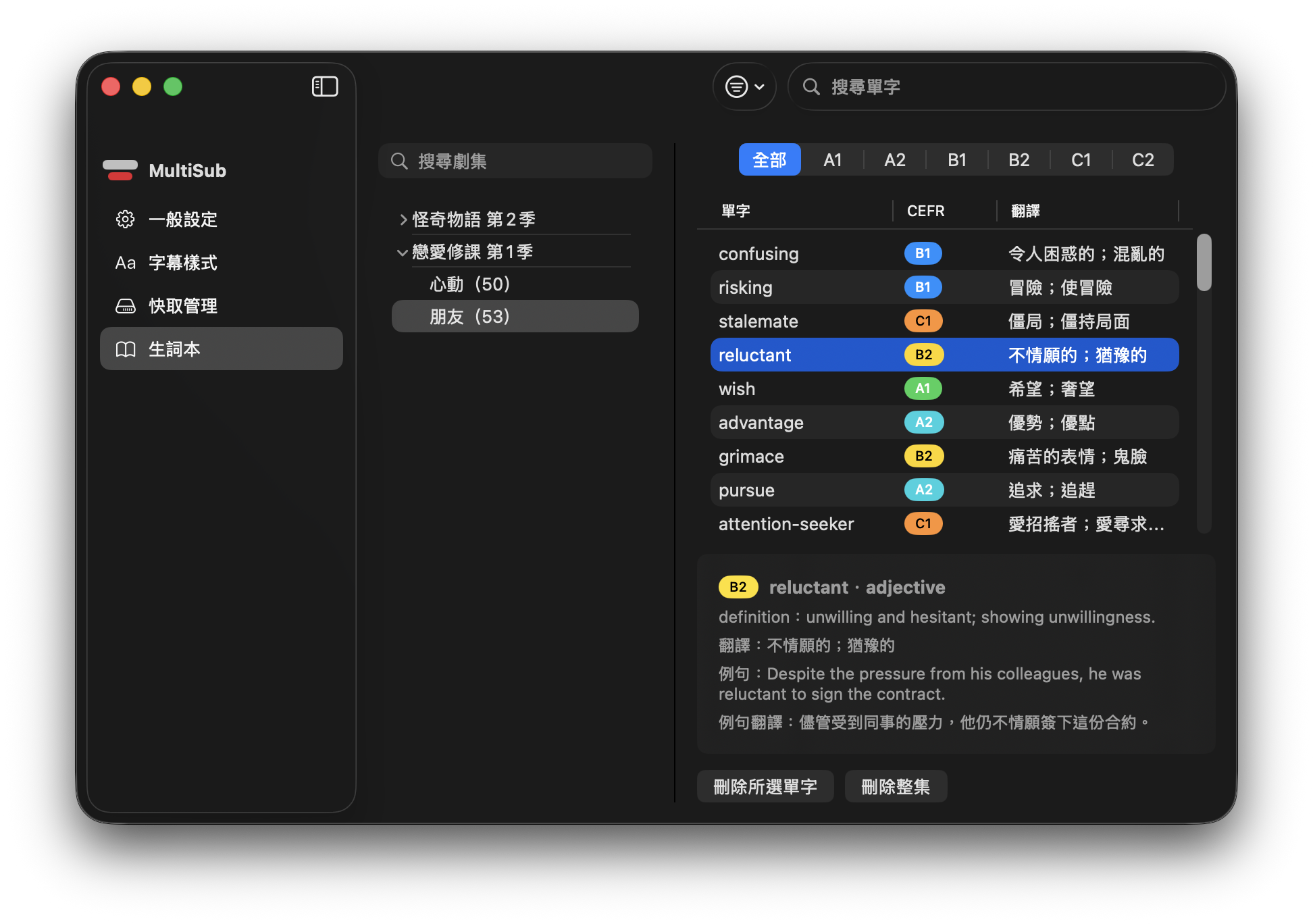Click A1 badge on wish row
Viewport: 1313px width, 924px height.
(923, 388)
